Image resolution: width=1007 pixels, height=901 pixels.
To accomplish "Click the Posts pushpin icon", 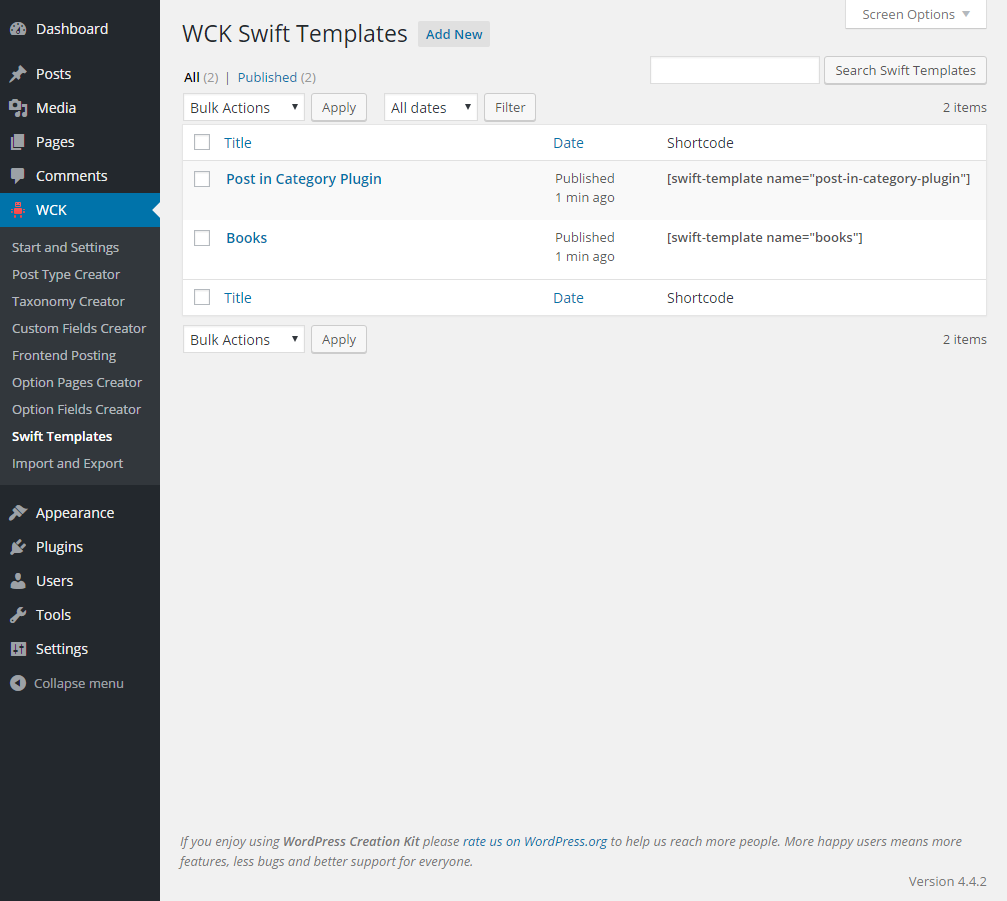I will tap(18, 74).
